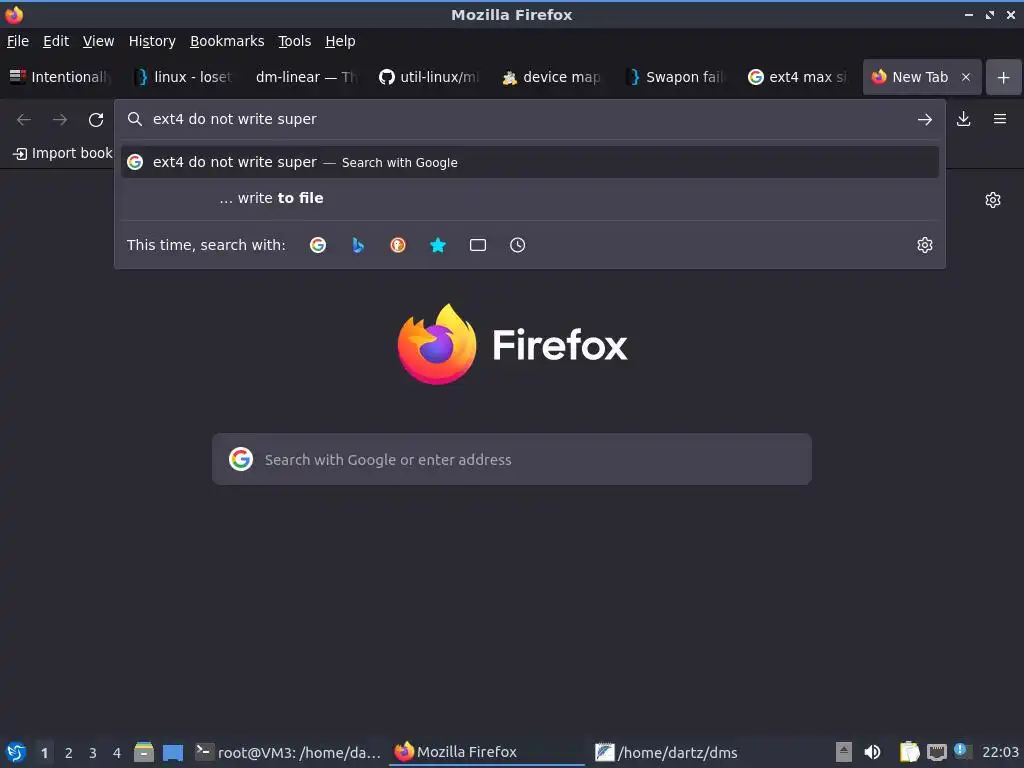Image resolution: width=1024 pixels, height=768 pixels.
Task: Open the Help menu
Action: point(340,41)
